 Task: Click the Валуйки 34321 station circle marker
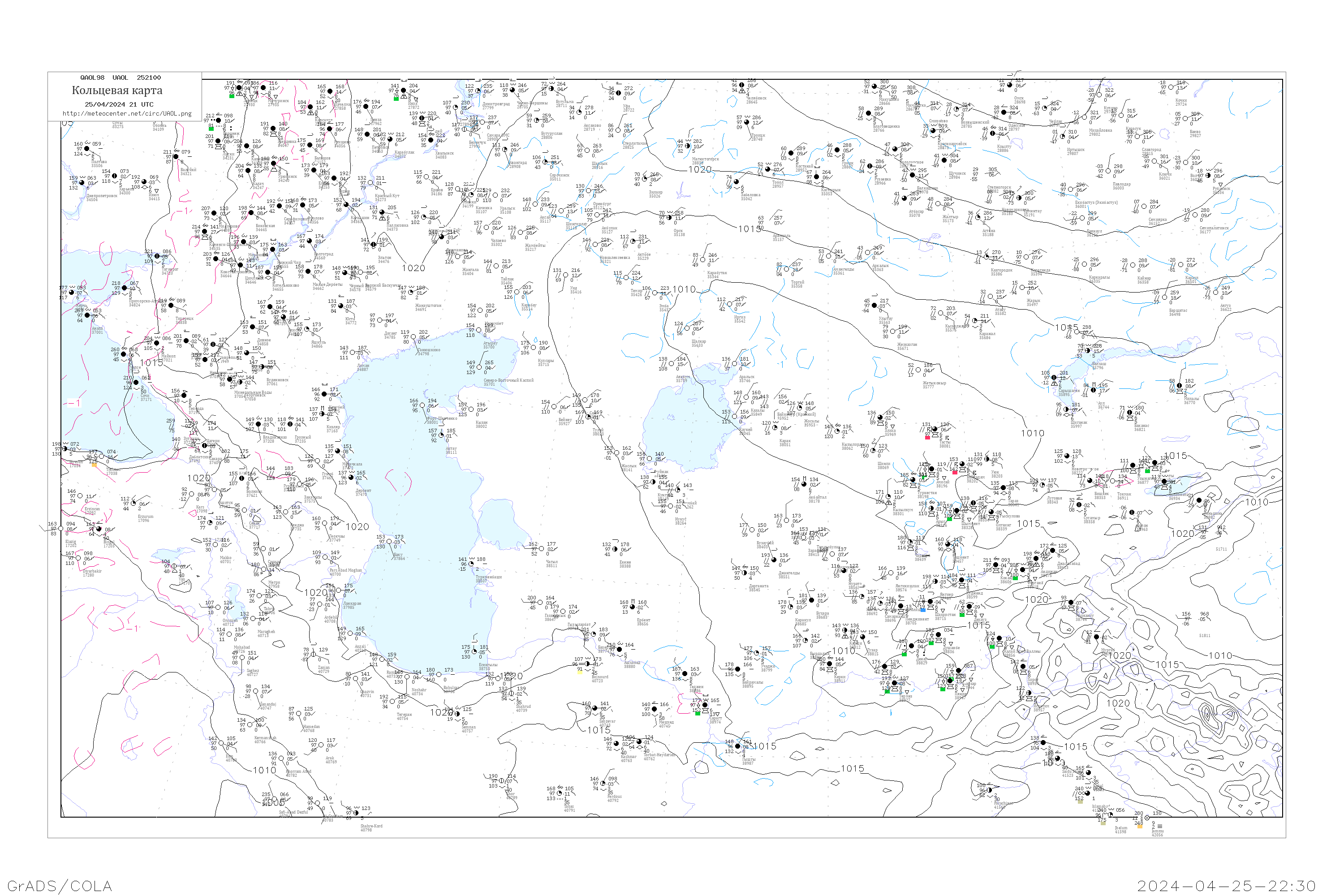pyautogui.click(x=176, y=156)
